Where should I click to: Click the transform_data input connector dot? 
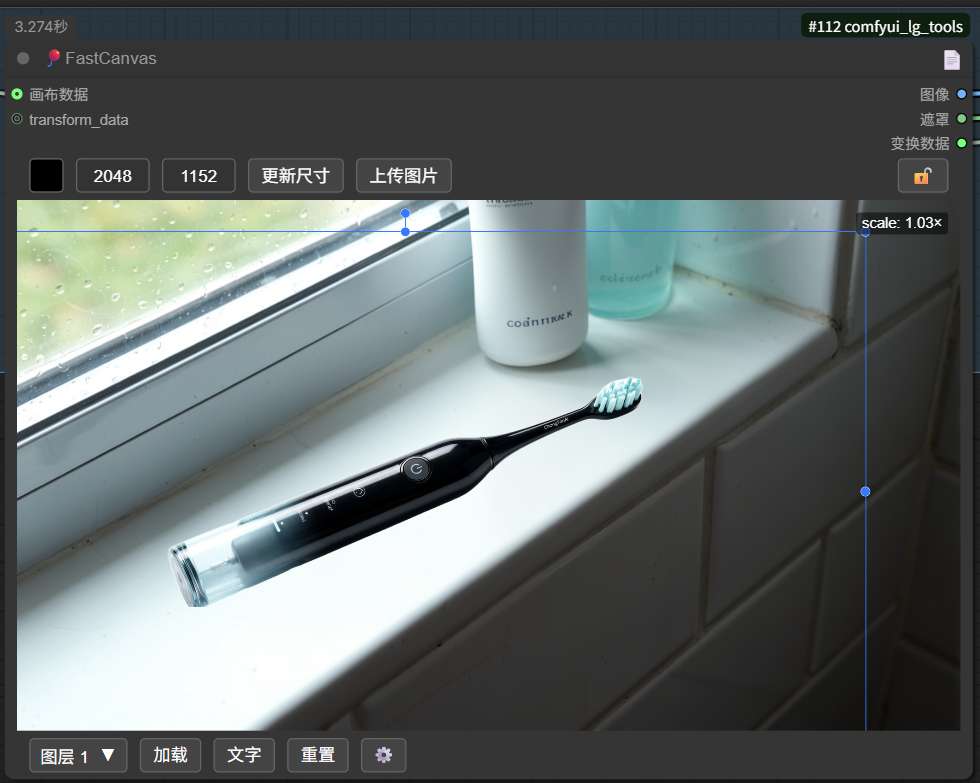[16, 119]
